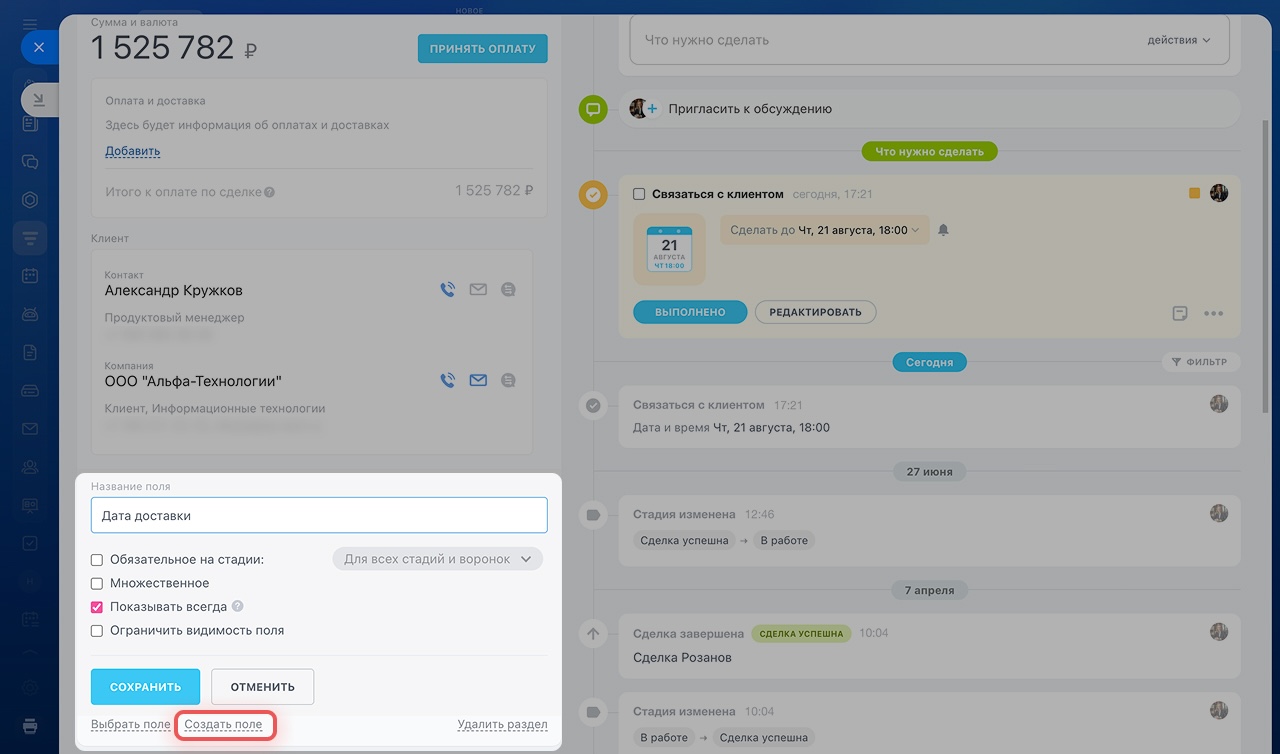Click the ОТМЕНИТЬ button
The width and height of the screenshot is (1280, 754).
point(262,687)
